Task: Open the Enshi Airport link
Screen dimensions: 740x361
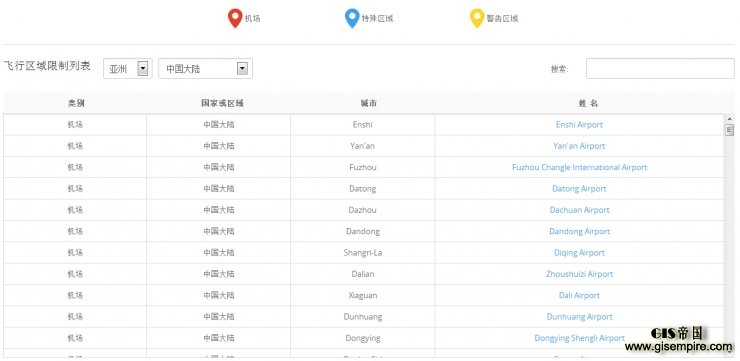Action: [x=579, y=125]
